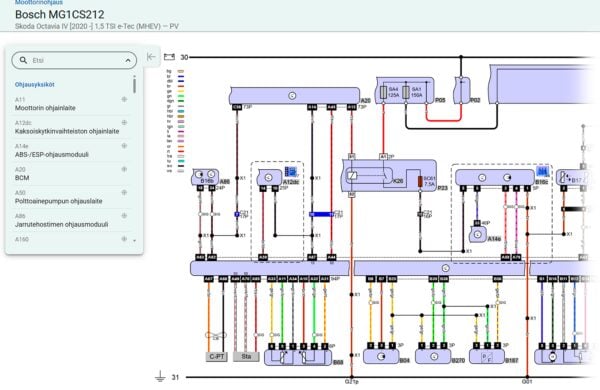600x390 pixels.
Task: Select the K26 relay symbol
Action: 368,176
